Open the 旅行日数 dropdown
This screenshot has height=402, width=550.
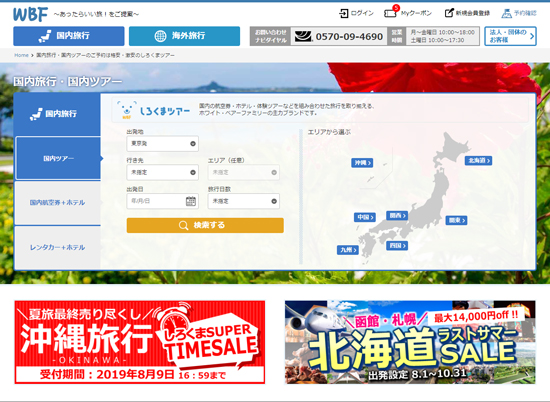(x=244, y=201)
